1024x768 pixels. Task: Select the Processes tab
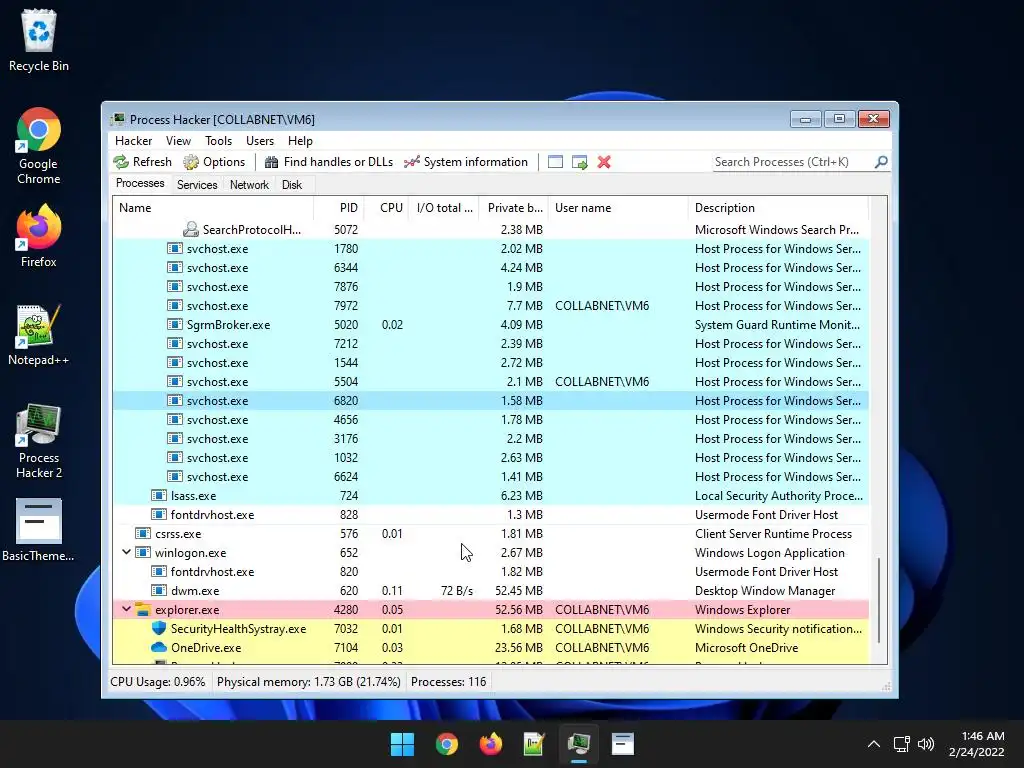(140, 184)
